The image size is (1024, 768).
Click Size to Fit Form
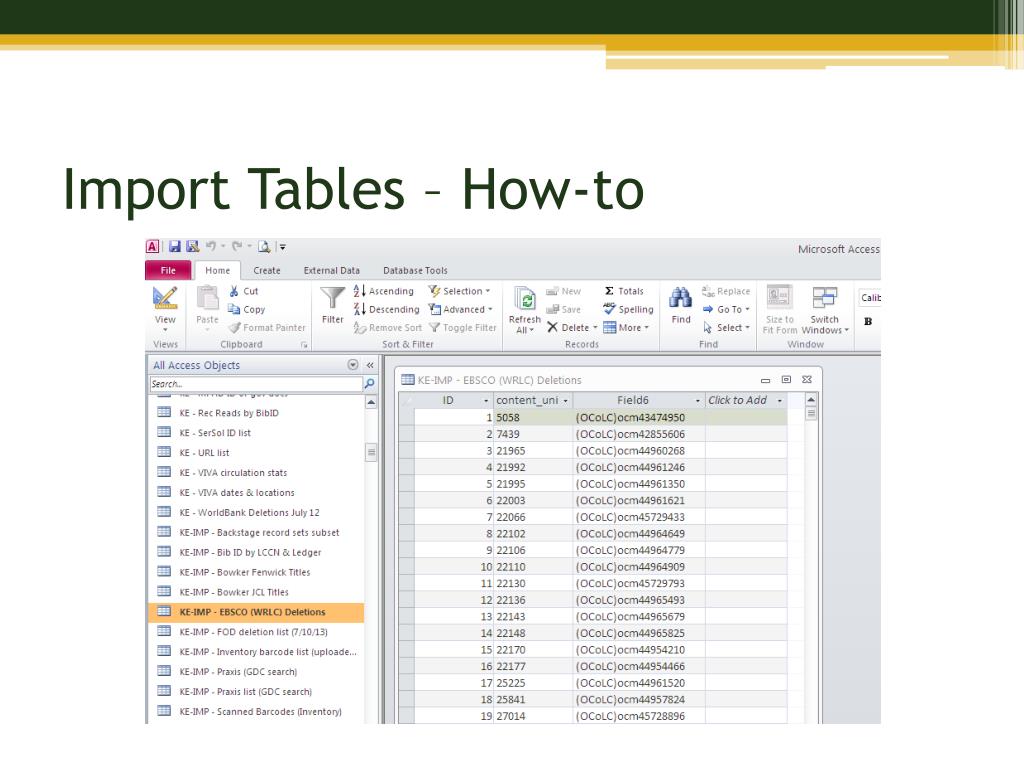coord(780,310)
